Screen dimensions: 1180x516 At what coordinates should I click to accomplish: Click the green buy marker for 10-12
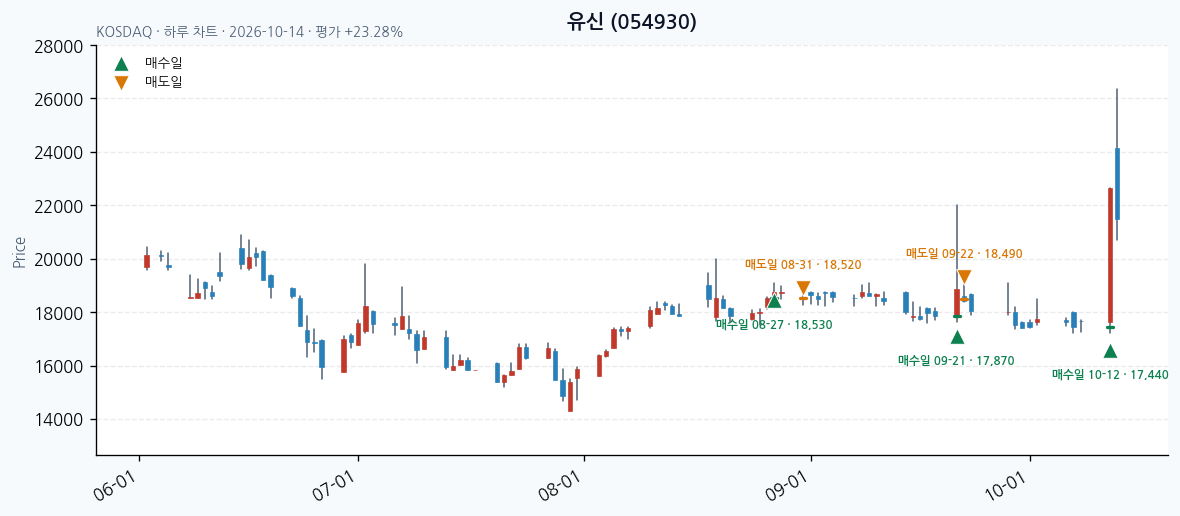tap(1110, 351)
